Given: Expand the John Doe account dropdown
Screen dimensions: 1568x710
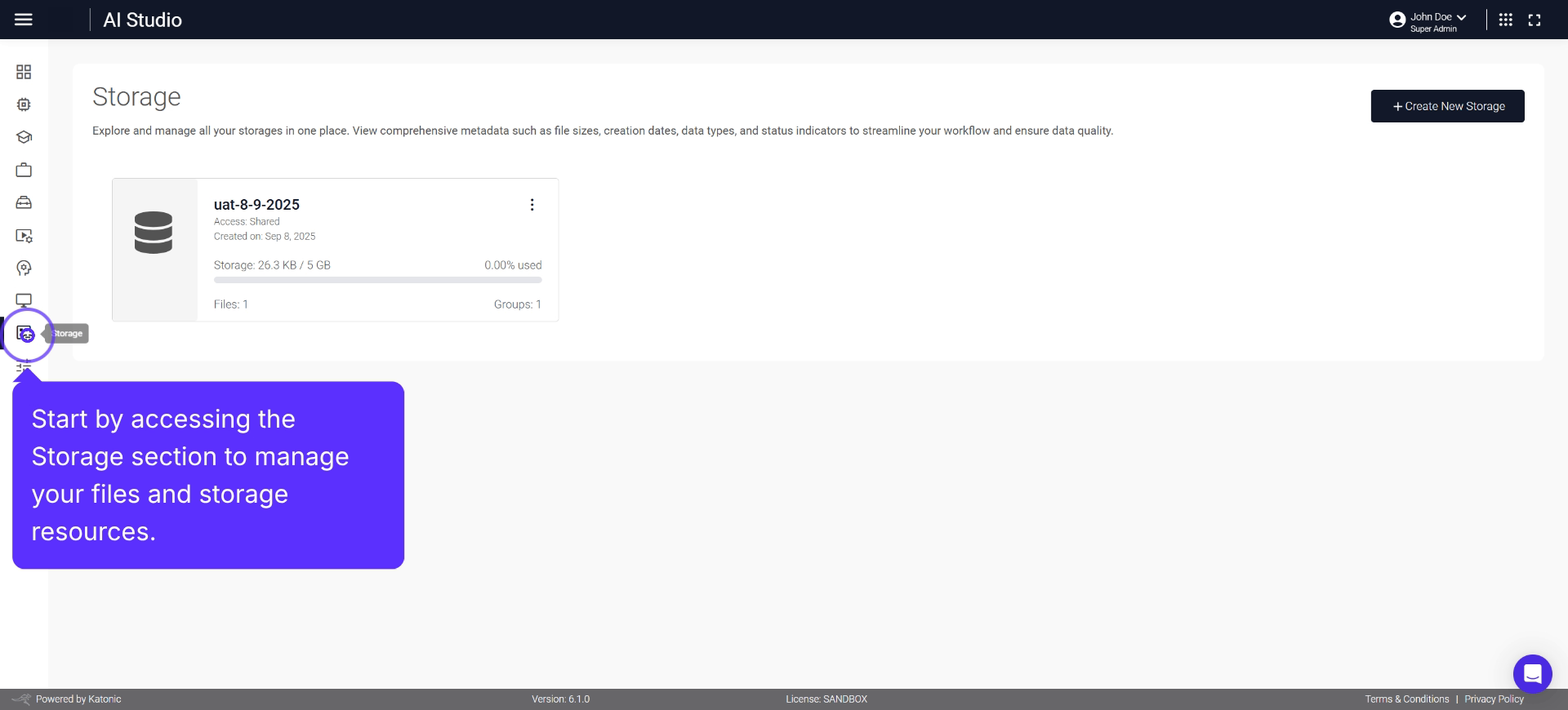Looking at the screenshot, I should pos(1461,17).
